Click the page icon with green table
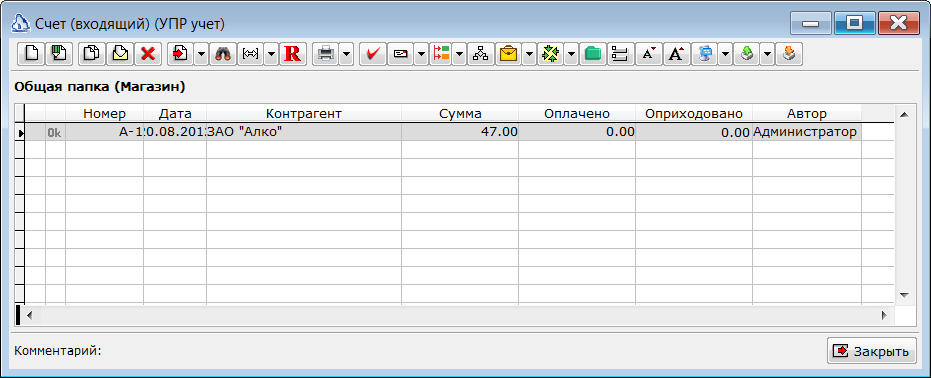Viewport: 931px width, 378px height. 59,54
